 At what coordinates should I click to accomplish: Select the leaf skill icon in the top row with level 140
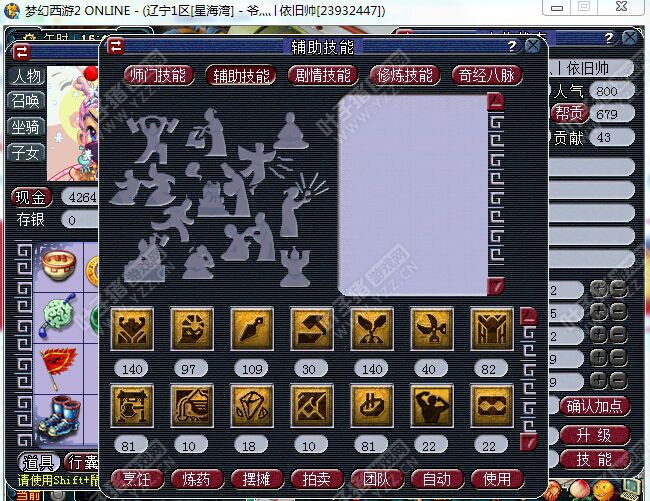371,329
